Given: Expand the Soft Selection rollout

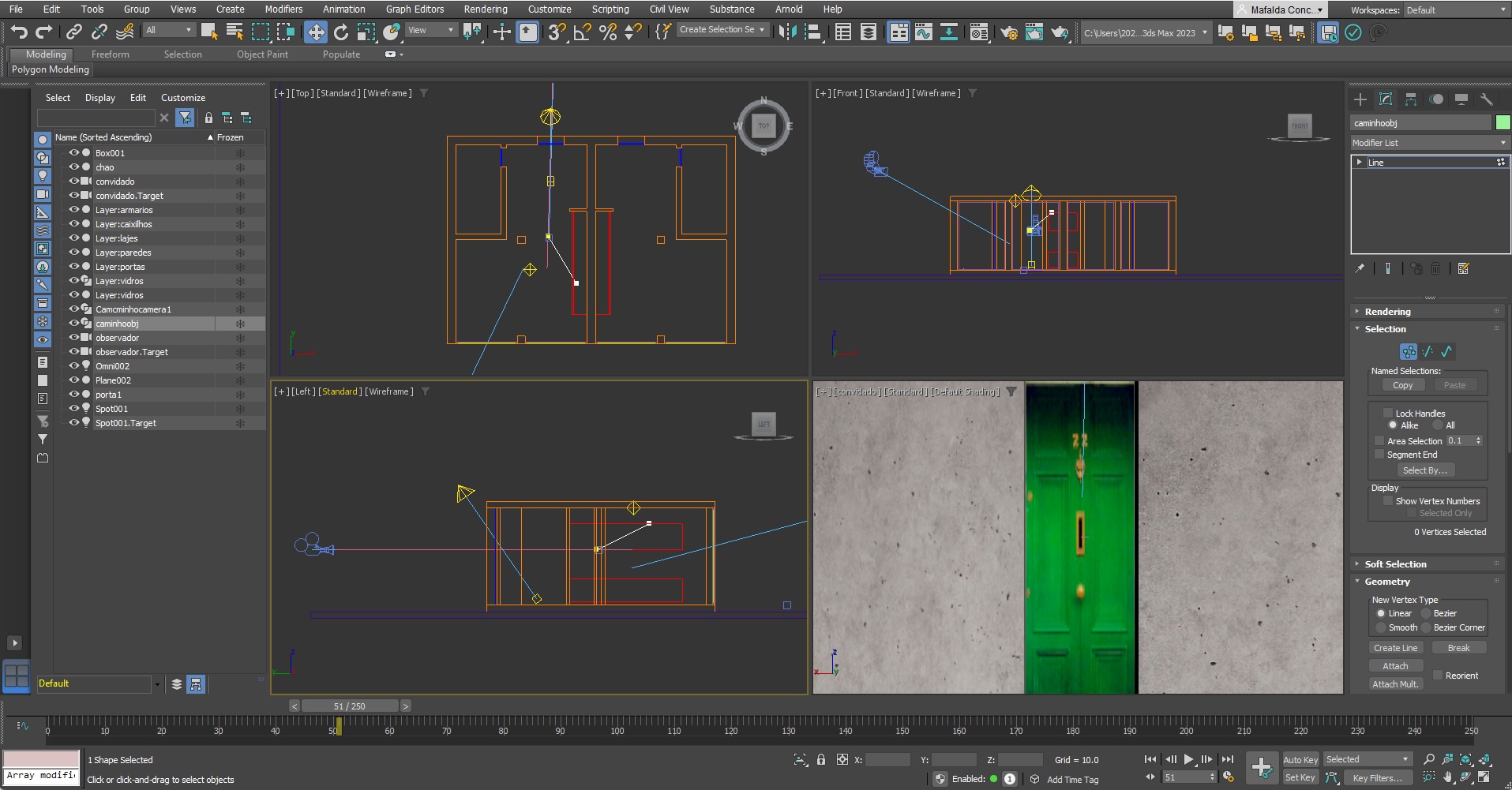Looking at the screenshot, I should (x=1395, y=564).
